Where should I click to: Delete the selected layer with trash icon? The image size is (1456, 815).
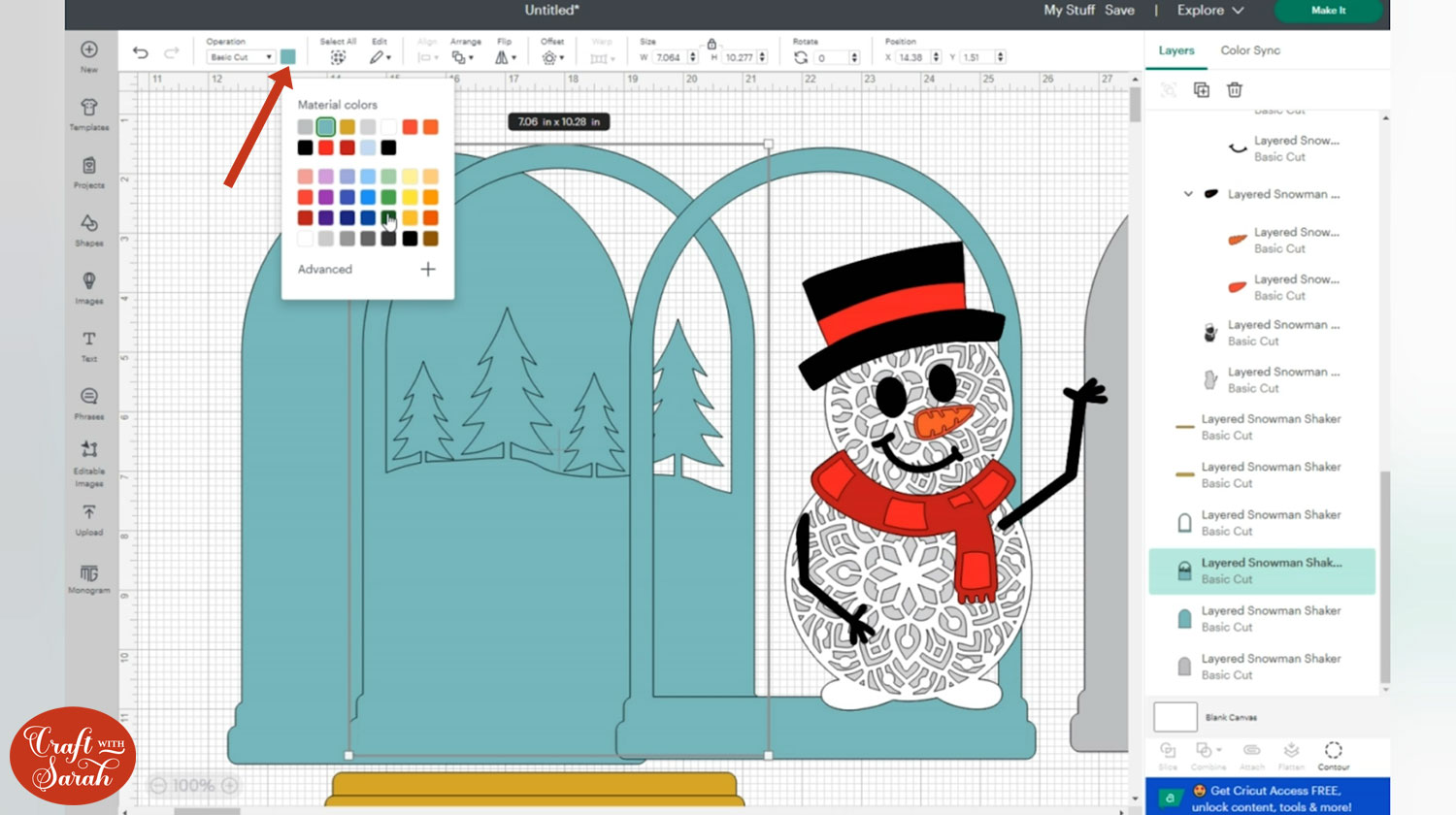pos(1235,90)
